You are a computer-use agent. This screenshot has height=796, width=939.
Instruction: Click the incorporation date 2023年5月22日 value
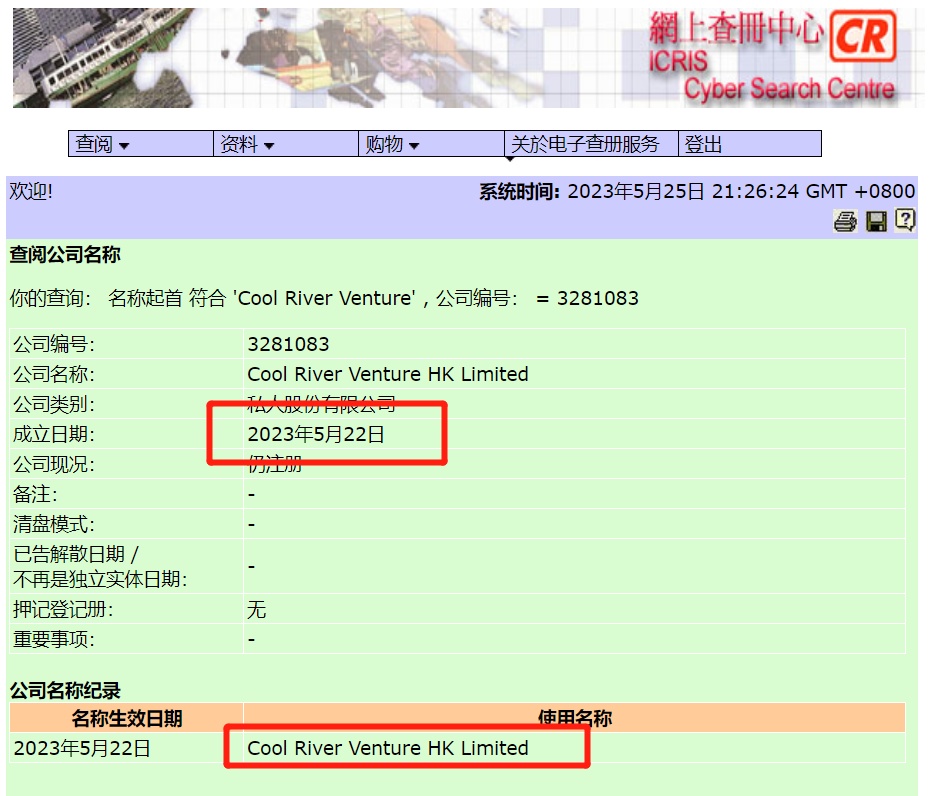click(316, 434)
